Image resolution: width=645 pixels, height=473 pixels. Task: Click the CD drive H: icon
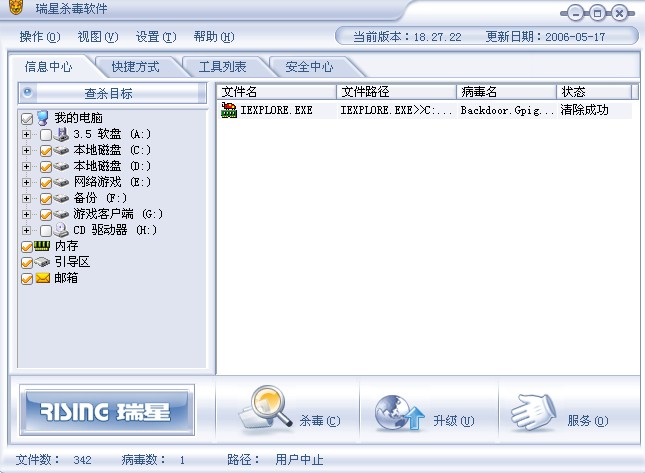click(x=61, y=230)
